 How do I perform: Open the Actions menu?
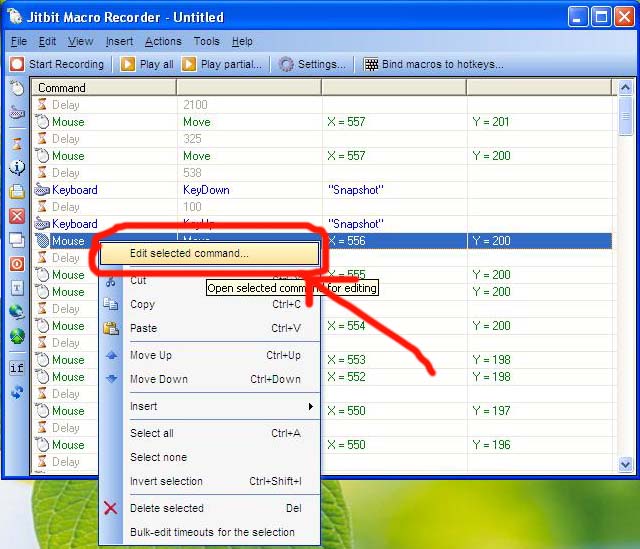coord(163,41)
